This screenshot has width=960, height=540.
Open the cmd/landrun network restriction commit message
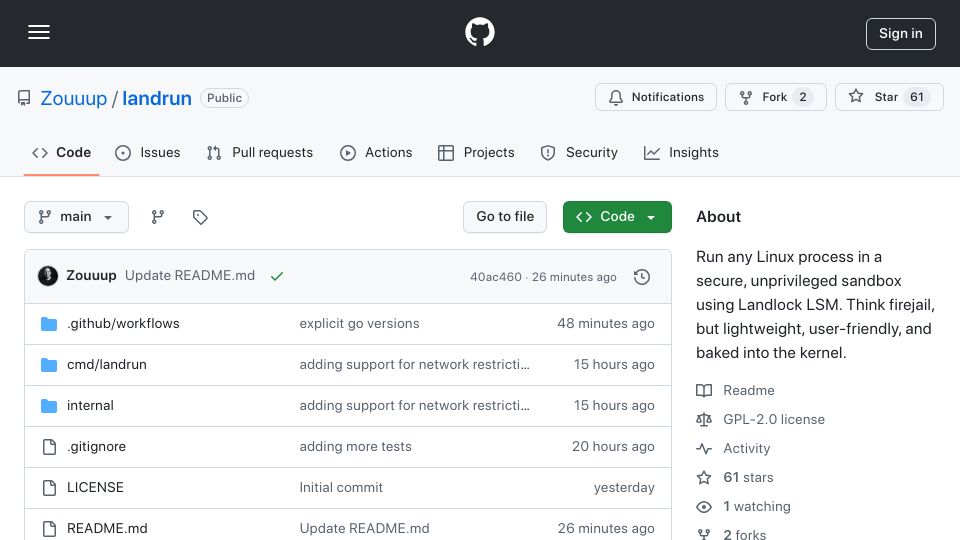[414, 364]
